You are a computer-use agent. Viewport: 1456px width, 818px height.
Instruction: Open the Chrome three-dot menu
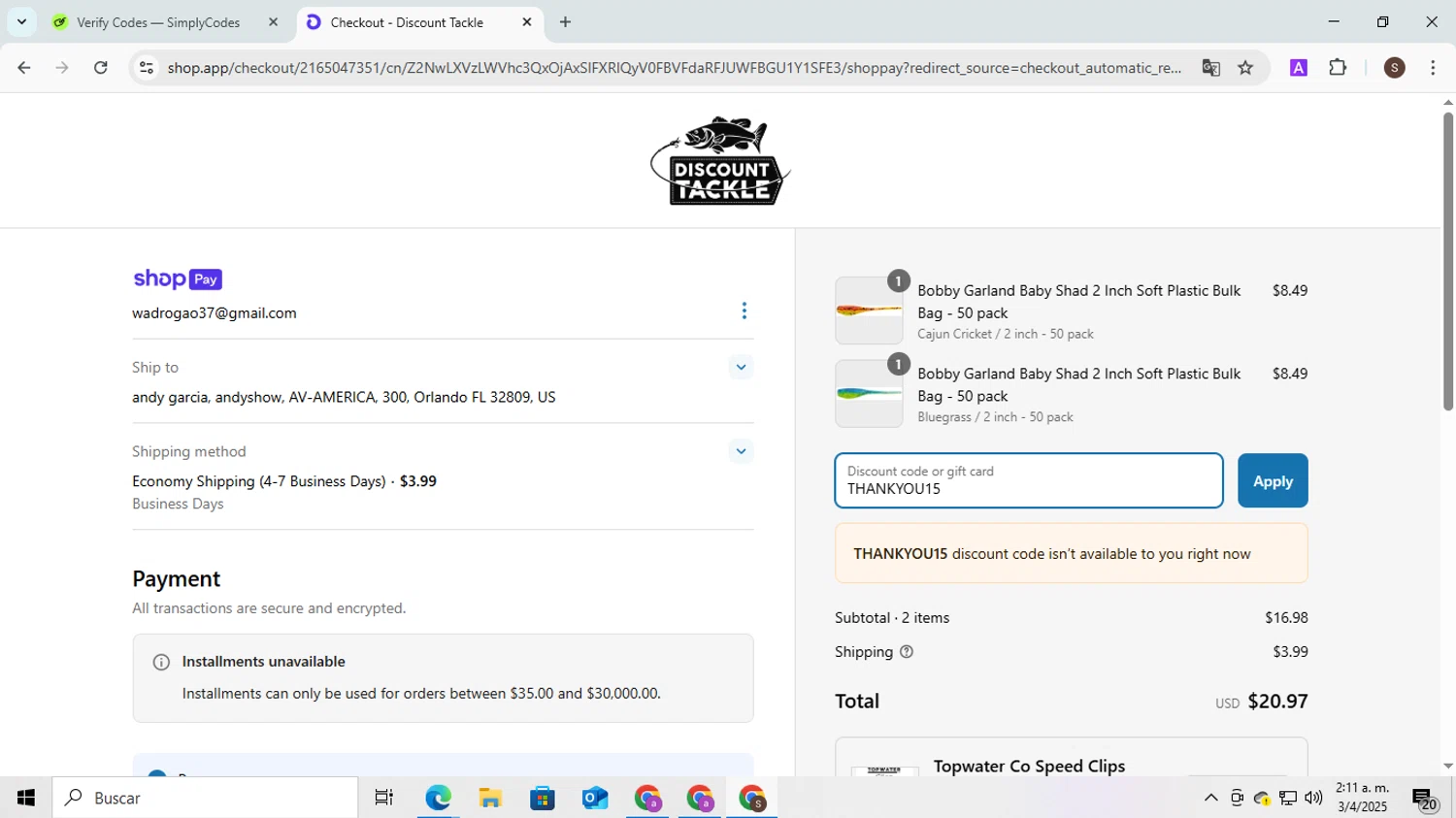tap(1433, 68)
